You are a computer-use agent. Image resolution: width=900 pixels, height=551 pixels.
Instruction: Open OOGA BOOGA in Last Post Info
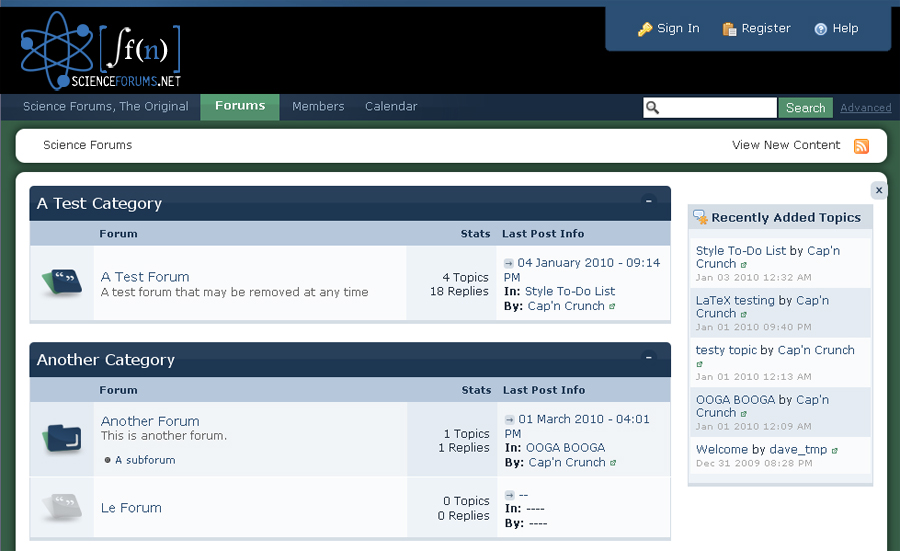[x=565, y=448]
